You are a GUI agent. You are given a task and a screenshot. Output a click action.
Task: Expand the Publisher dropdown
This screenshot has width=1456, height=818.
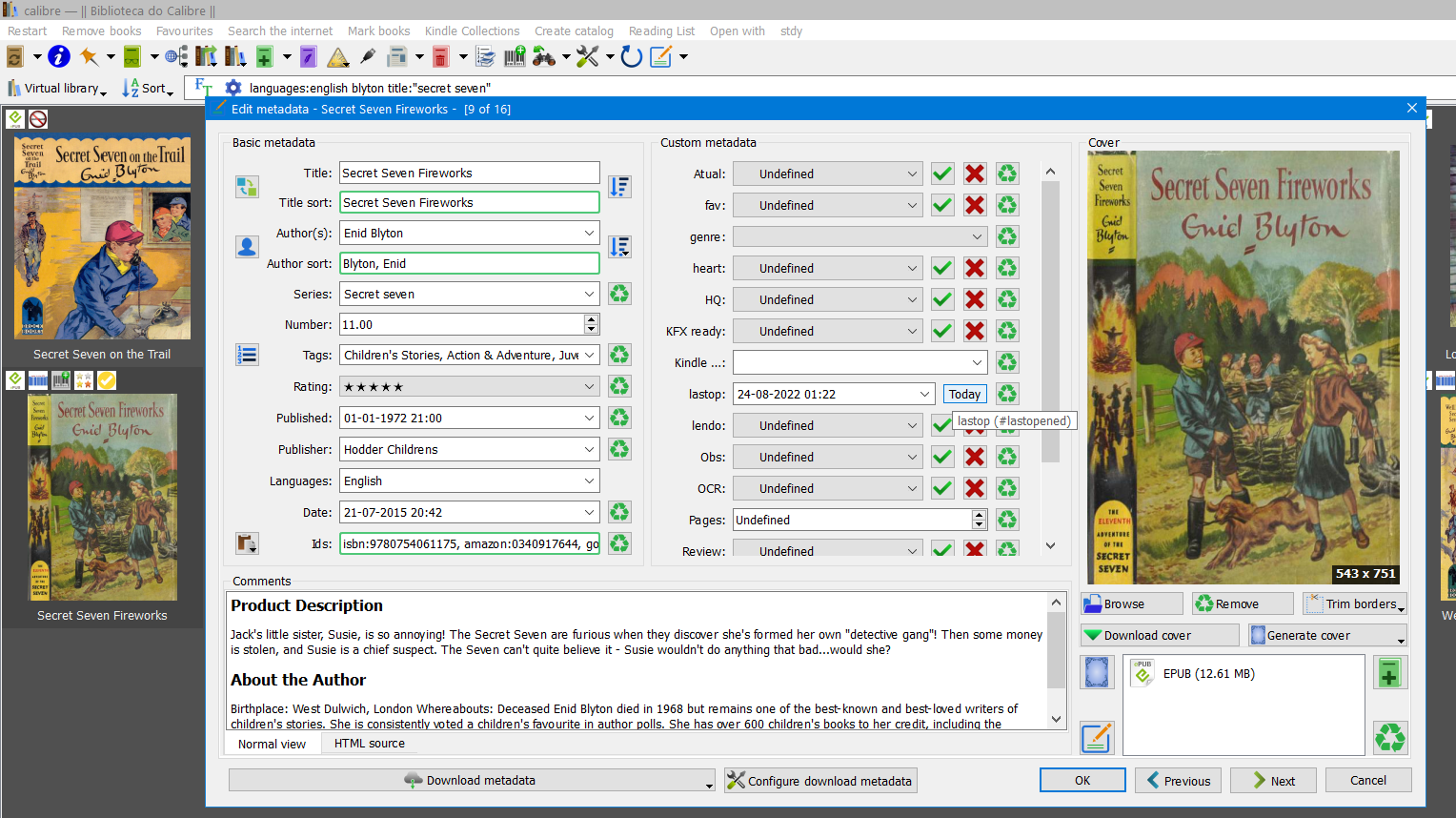pos(589,449)
